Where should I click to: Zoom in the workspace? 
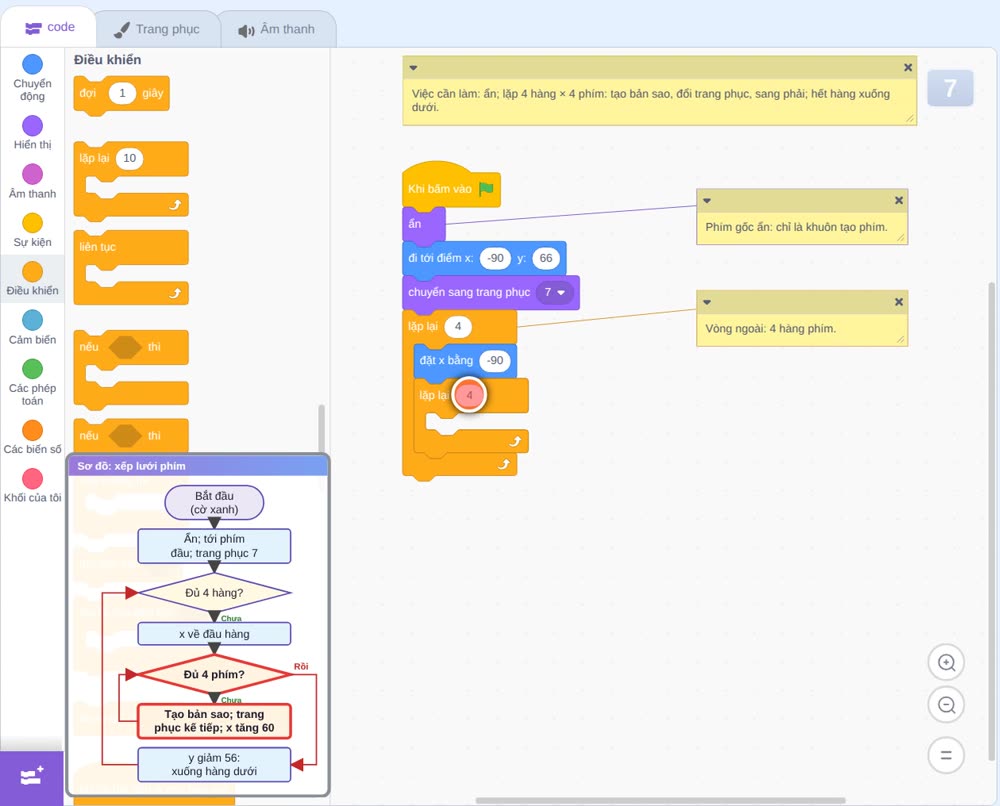(x=946, y=663)
